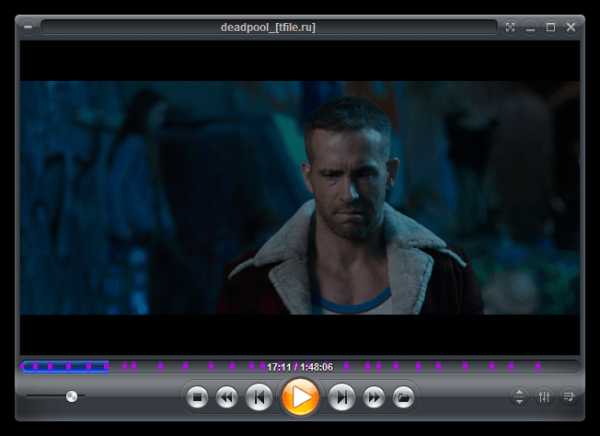The image size is (600, 436).
Task: Close the player window
Action: (x=571, y=27)
